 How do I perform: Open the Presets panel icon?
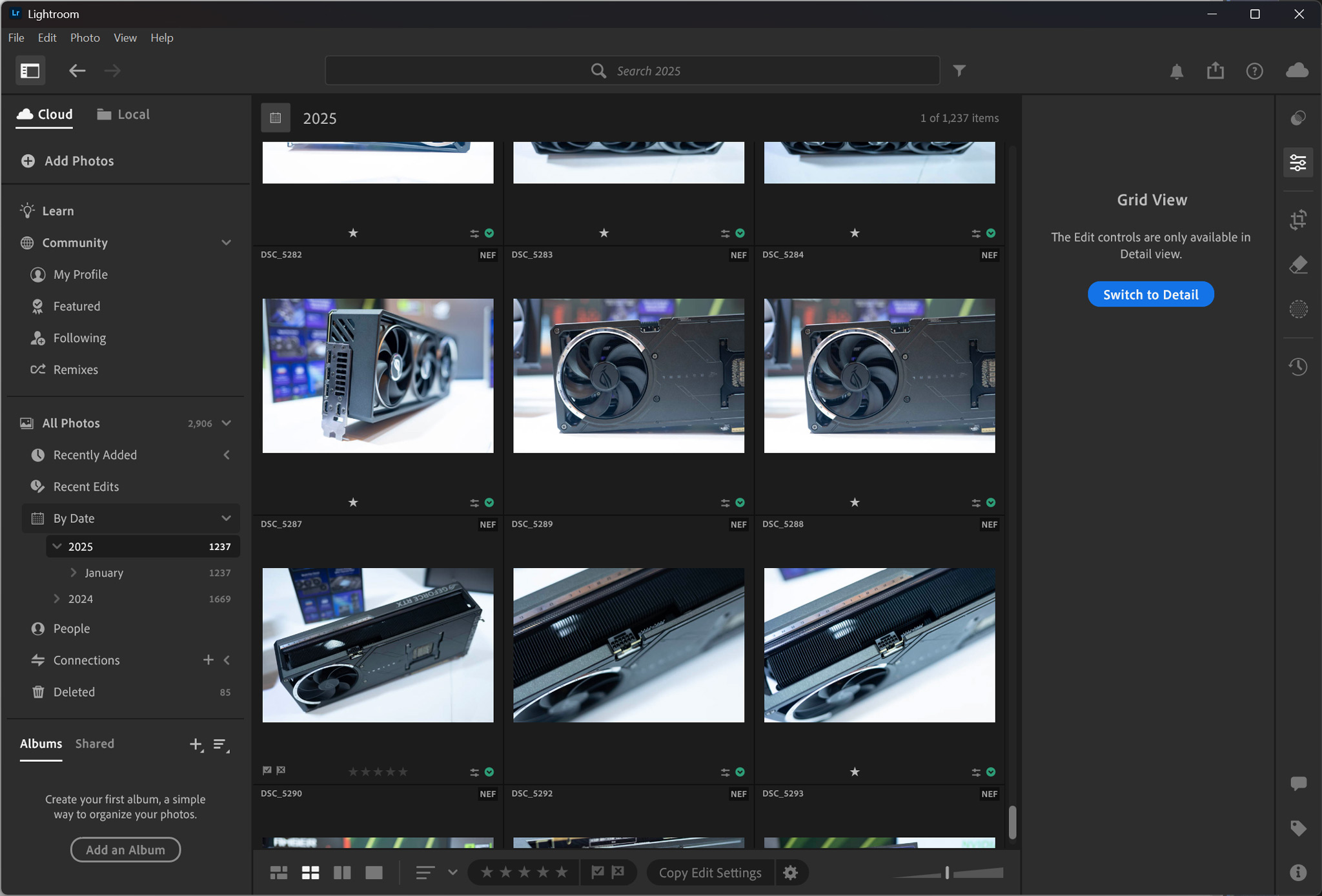click(x=1298, y=118)
